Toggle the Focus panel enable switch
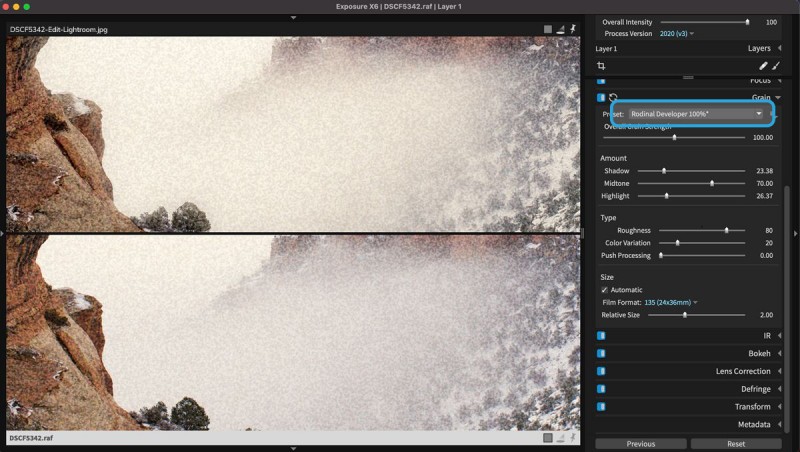Viewport: 800px width, 452px height. coord(601,81)
